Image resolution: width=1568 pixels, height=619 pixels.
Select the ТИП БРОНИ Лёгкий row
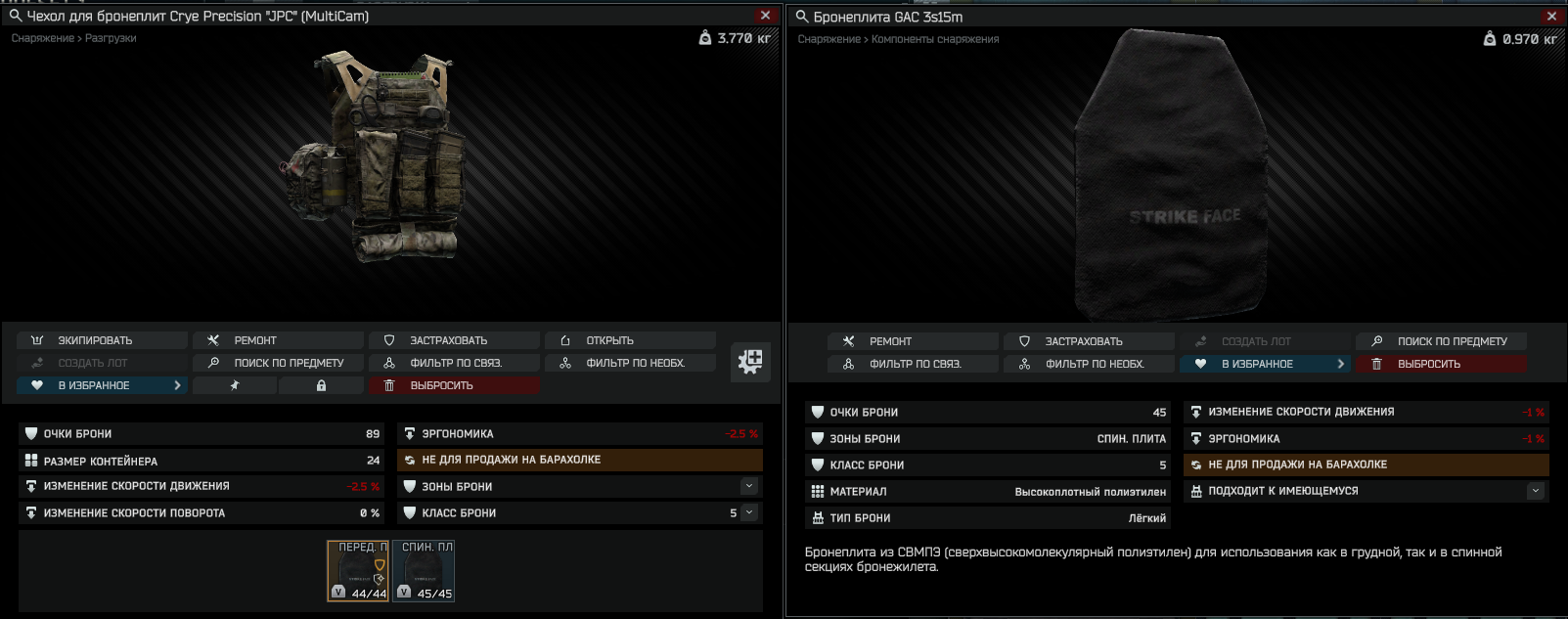[x=988, y=517]
